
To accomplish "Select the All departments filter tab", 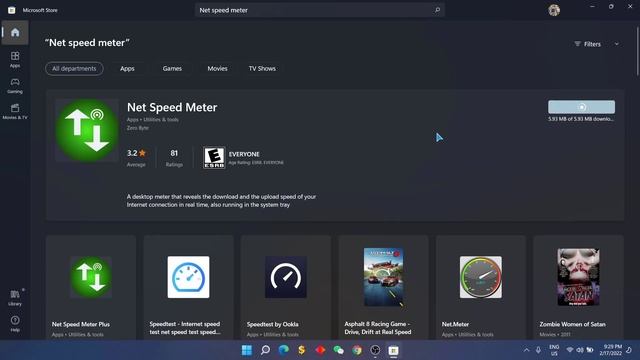I will point(74,69).
